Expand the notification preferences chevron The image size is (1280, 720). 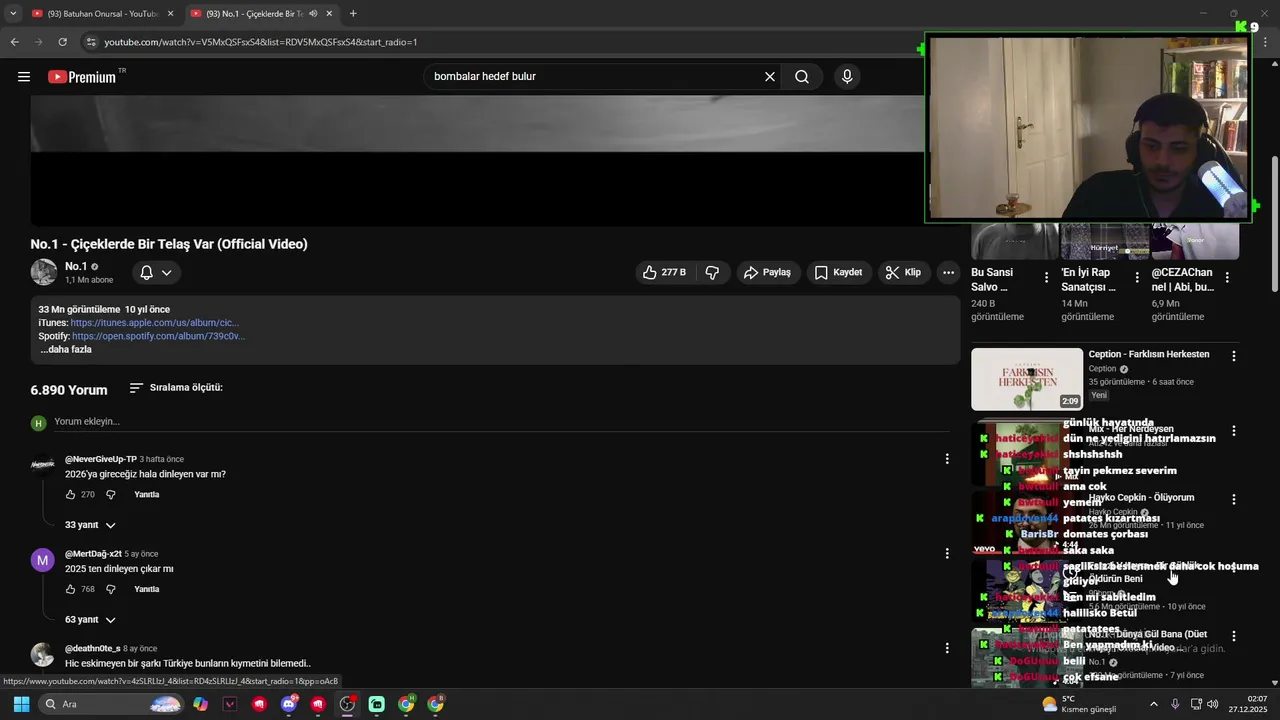pyautogui.click(x=167, y=272)
